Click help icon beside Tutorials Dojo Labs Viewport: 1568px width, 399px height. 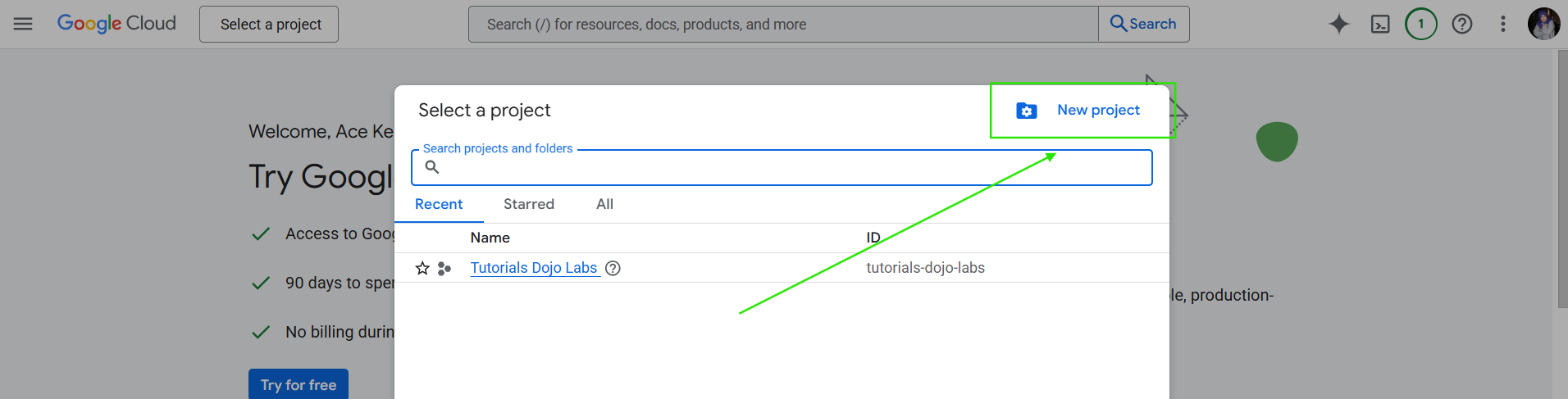click(x=613, y=268)
